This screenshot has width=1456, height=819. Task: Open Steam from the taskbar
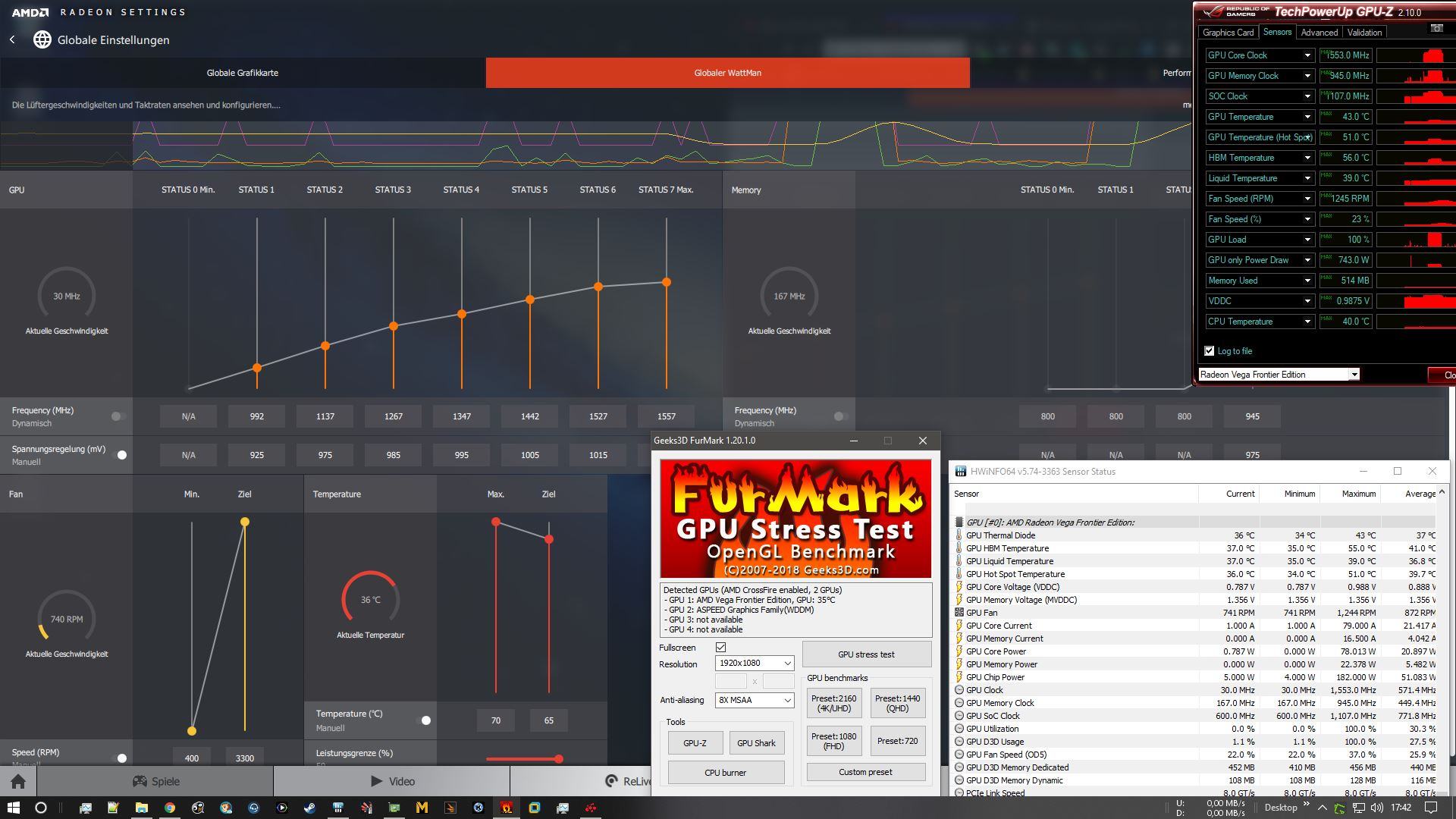click(309, 808)
